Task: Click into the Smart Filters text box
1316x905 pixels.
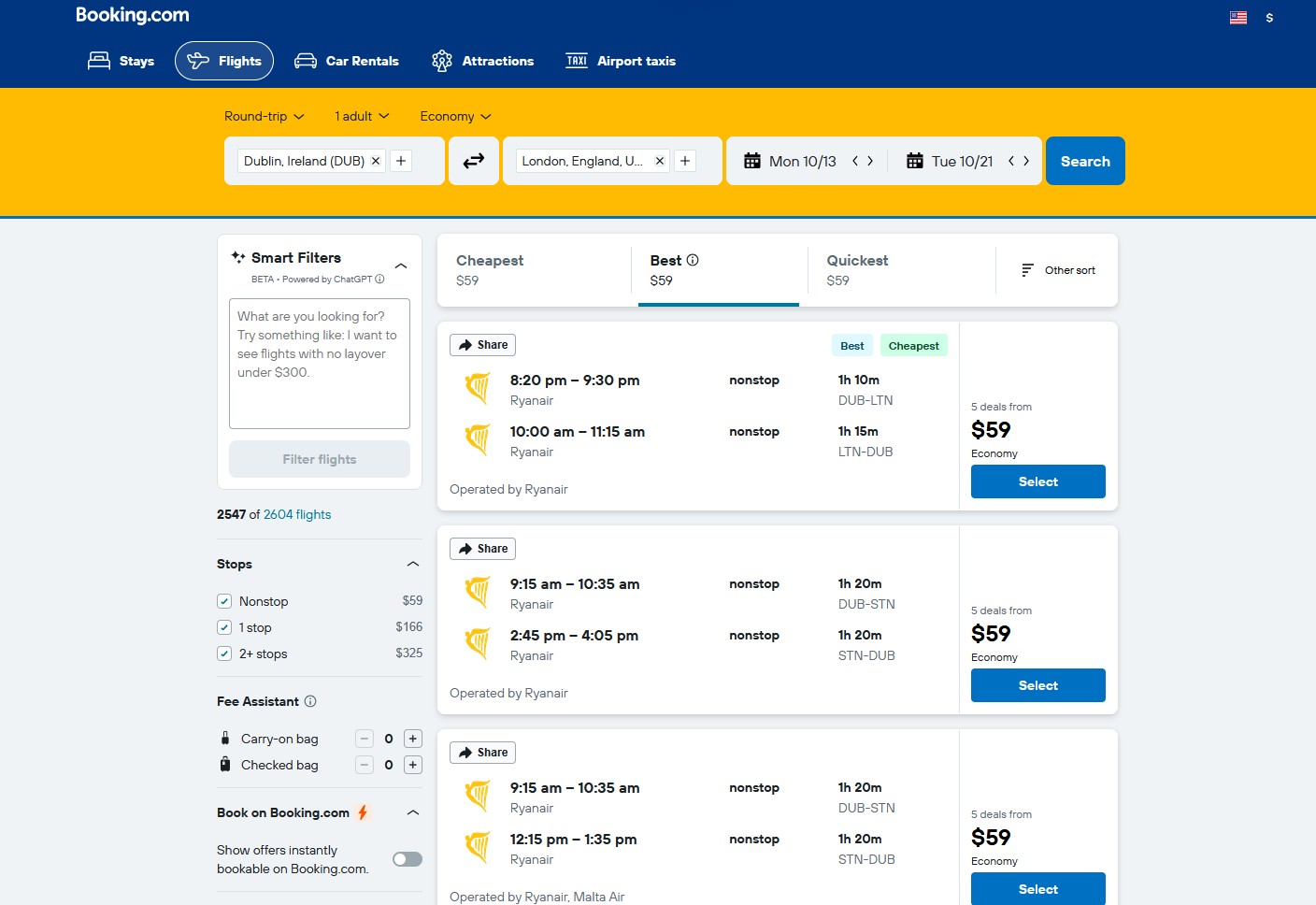Action: tap(320, 364)
